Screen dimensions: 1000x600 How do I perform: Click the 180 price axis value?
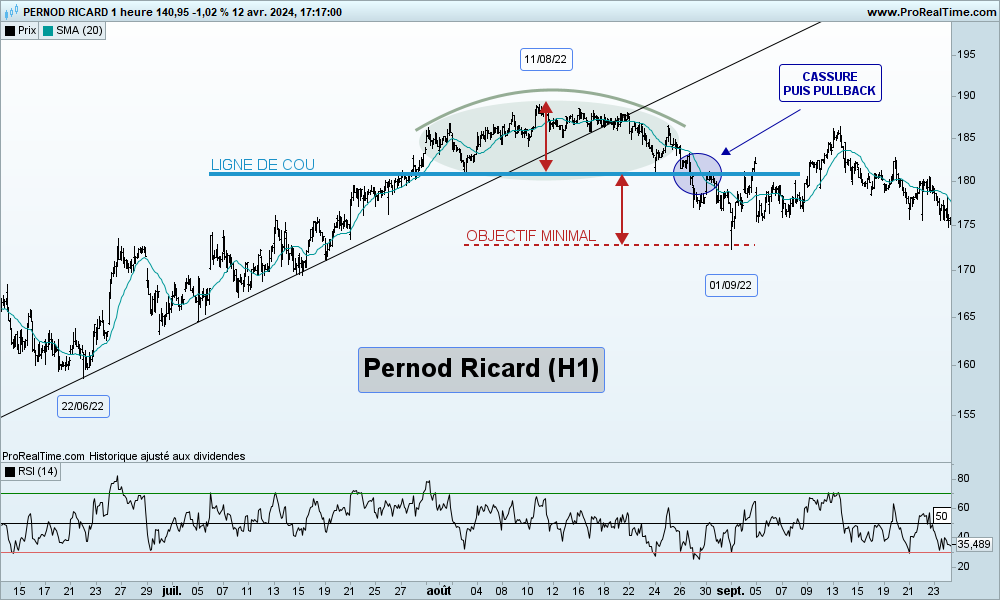click(x=966, y=180)
